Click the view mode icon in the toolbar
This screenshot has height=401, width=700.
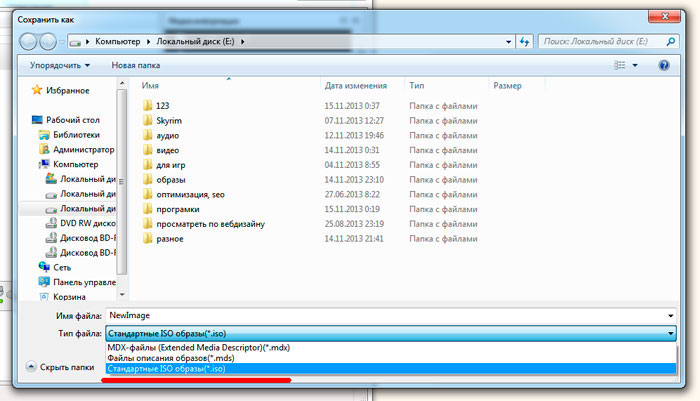pyautogui.click(x=620, y=65)
